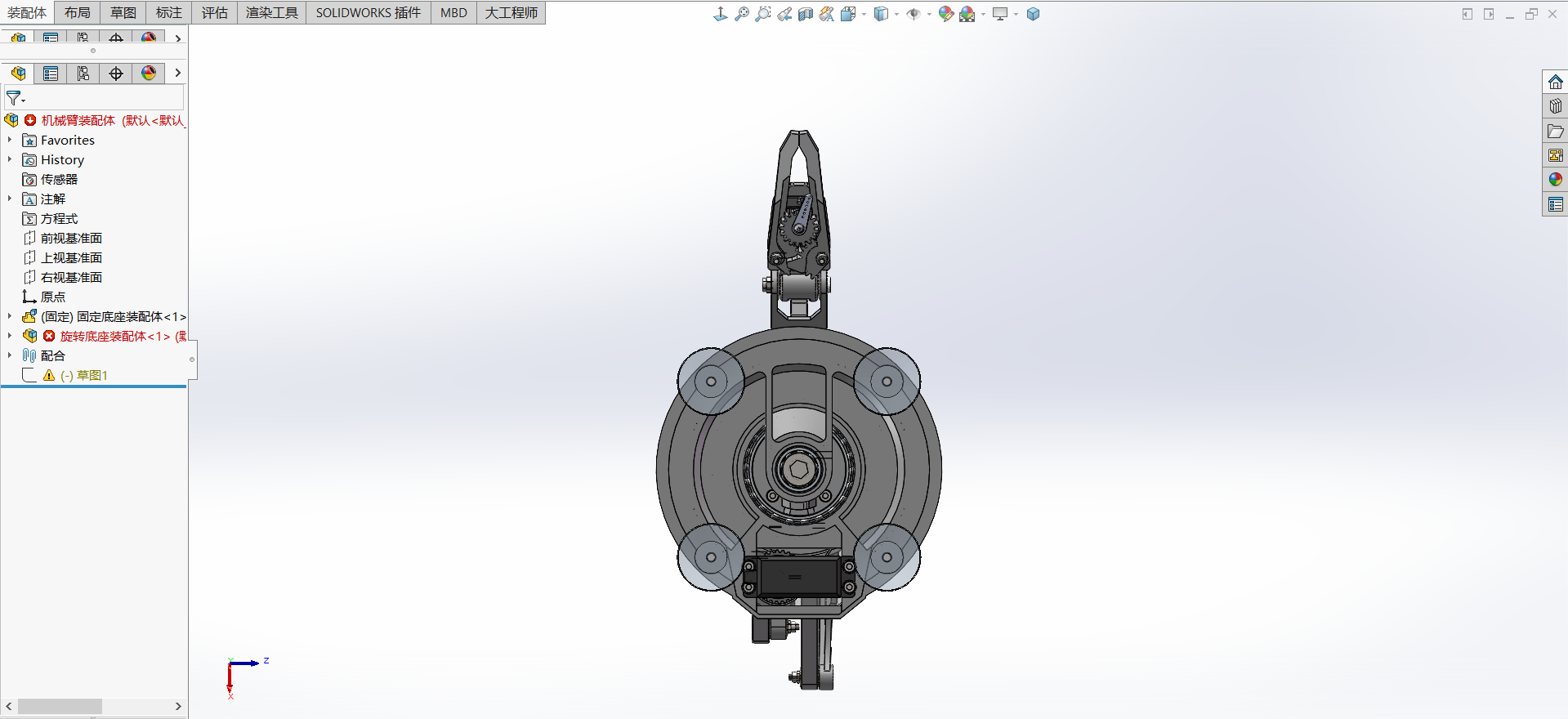Expand the 注解 node
Image resolution: width=1568 pixels, height=719 pixels.
click(x=10, y=199)
